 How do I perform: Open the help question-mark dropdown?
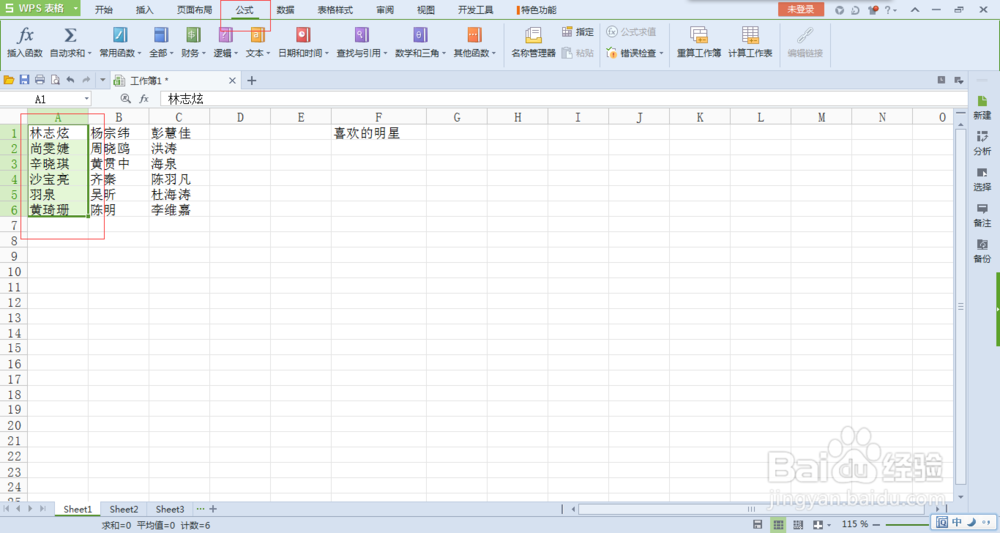point(890,10)
